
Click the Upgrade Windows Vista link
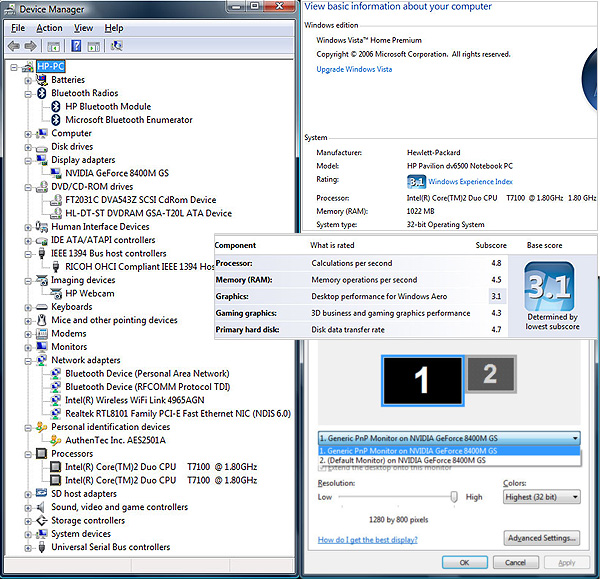(x=354, y=69)
